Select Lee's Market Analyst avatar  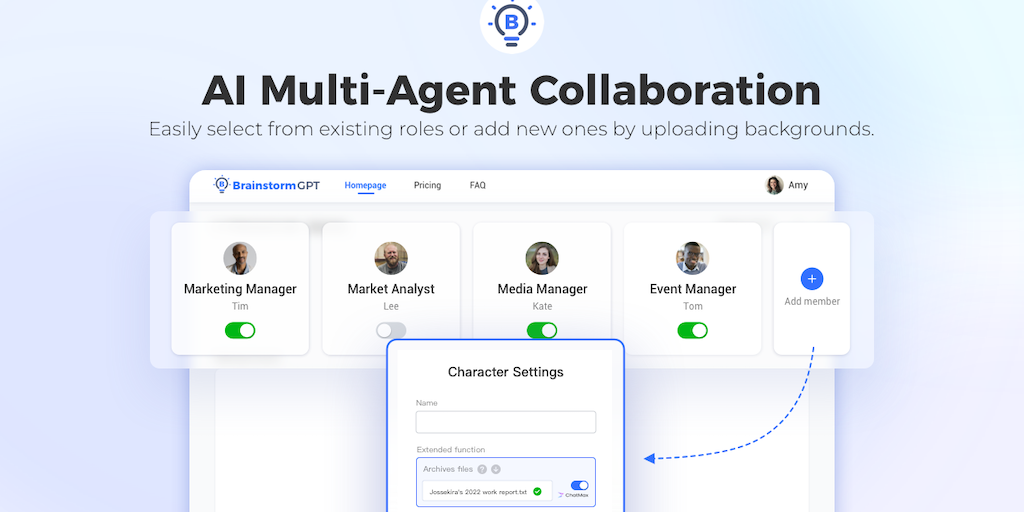[391, 258]
